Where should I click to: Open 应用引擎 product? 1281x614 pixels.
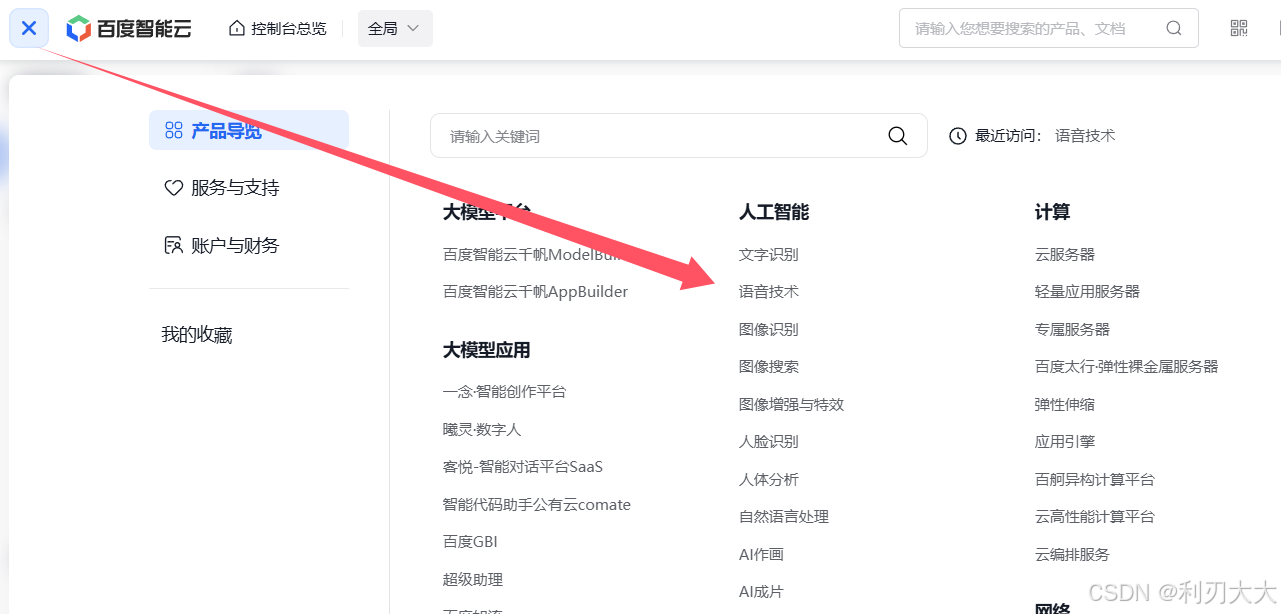pos(1065,442)
